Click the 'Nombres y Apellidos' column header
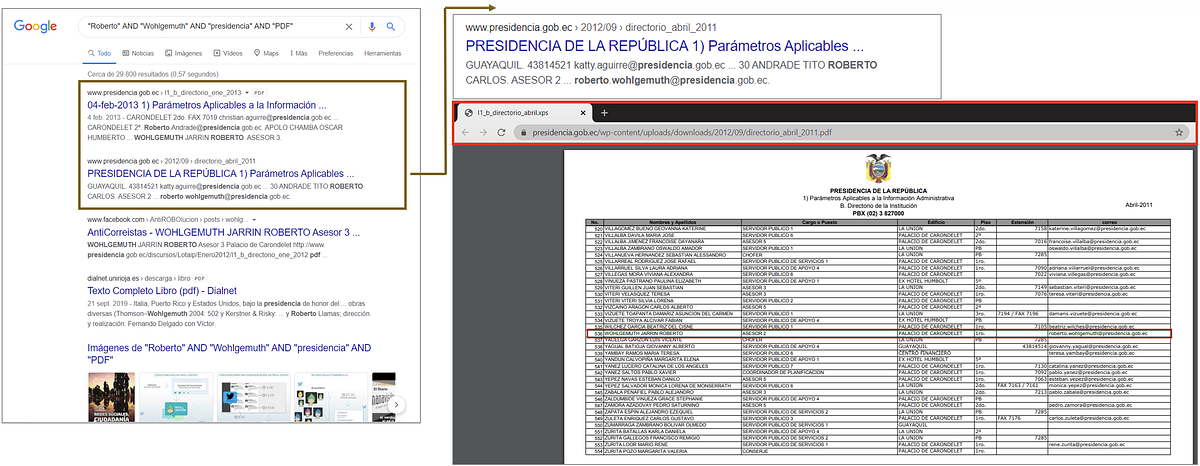1200x466 pixels. click(x=674, y=222)
